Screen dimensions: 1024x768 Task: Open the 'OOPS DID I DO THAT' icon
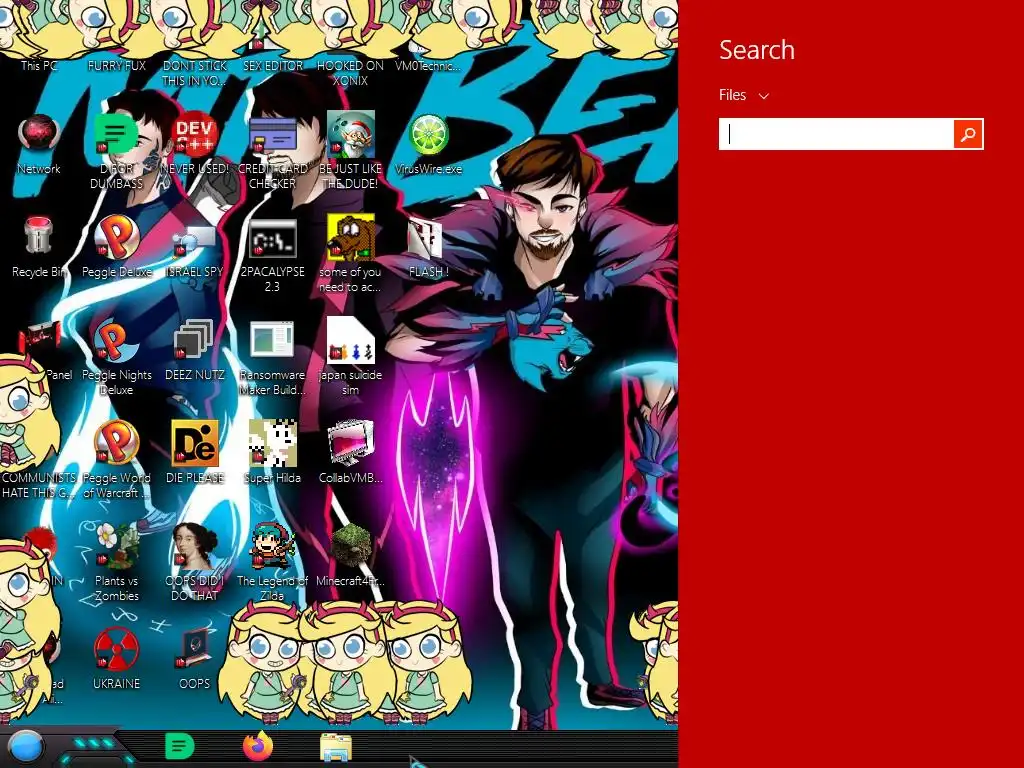point(195,545)
